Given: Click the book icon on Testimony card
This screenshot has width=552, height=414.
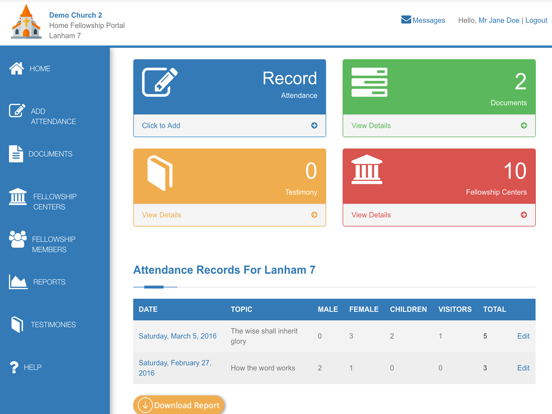Looking at the screenshot, I should (x=159, y=172).
